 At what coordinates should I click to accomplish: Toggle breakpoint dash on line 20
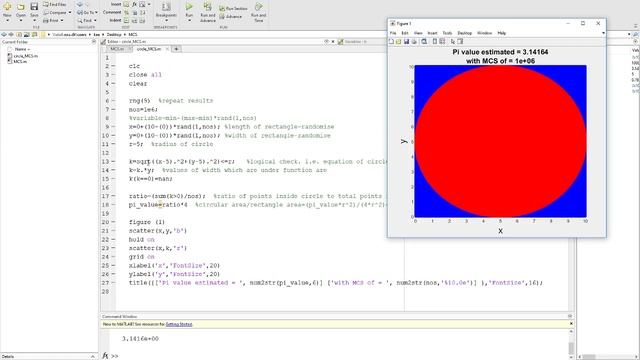pyautogui.click(x=113, y=222)
